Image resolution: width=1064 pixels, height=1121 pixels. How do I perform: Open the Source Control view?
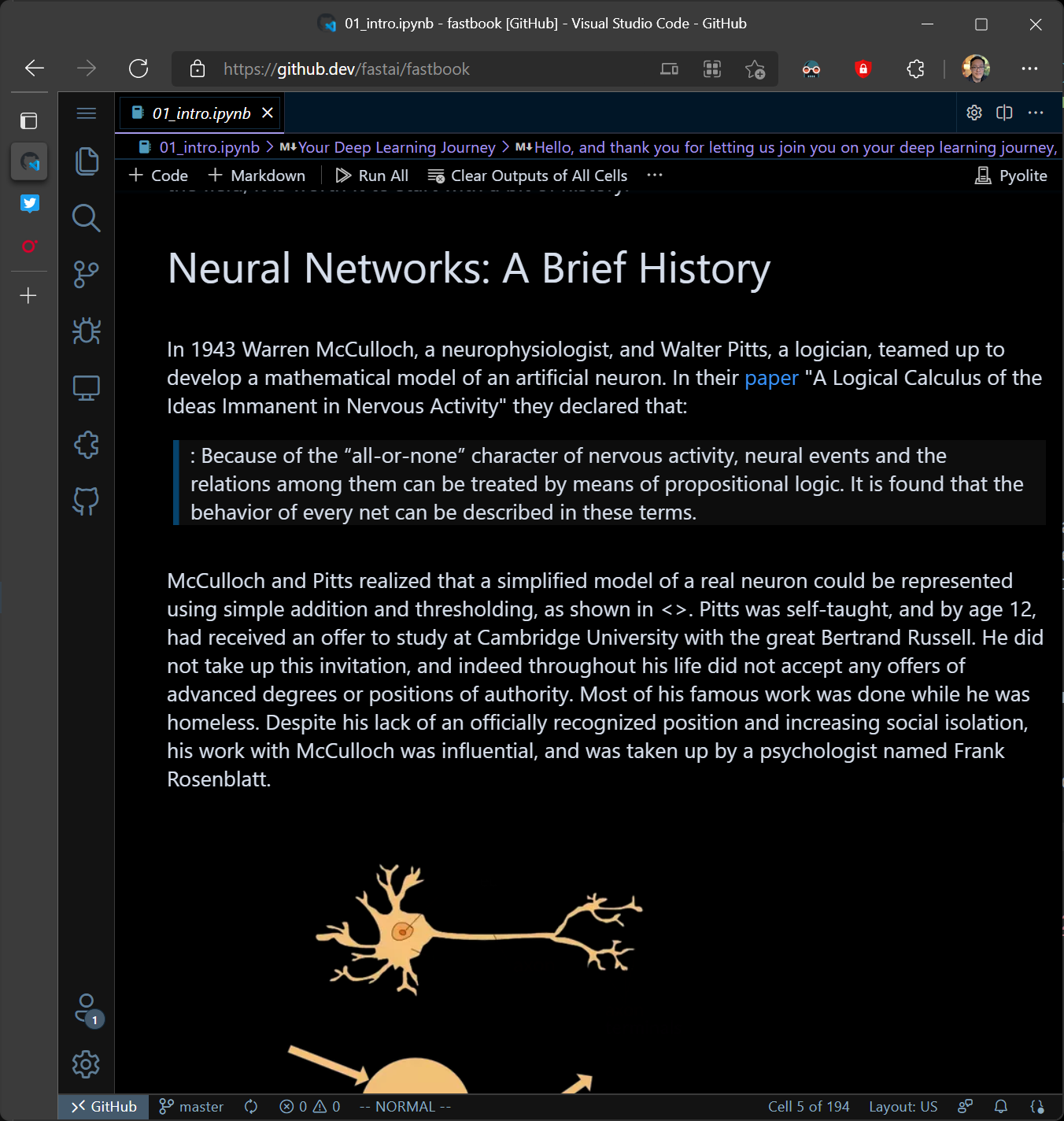(86, 275)
